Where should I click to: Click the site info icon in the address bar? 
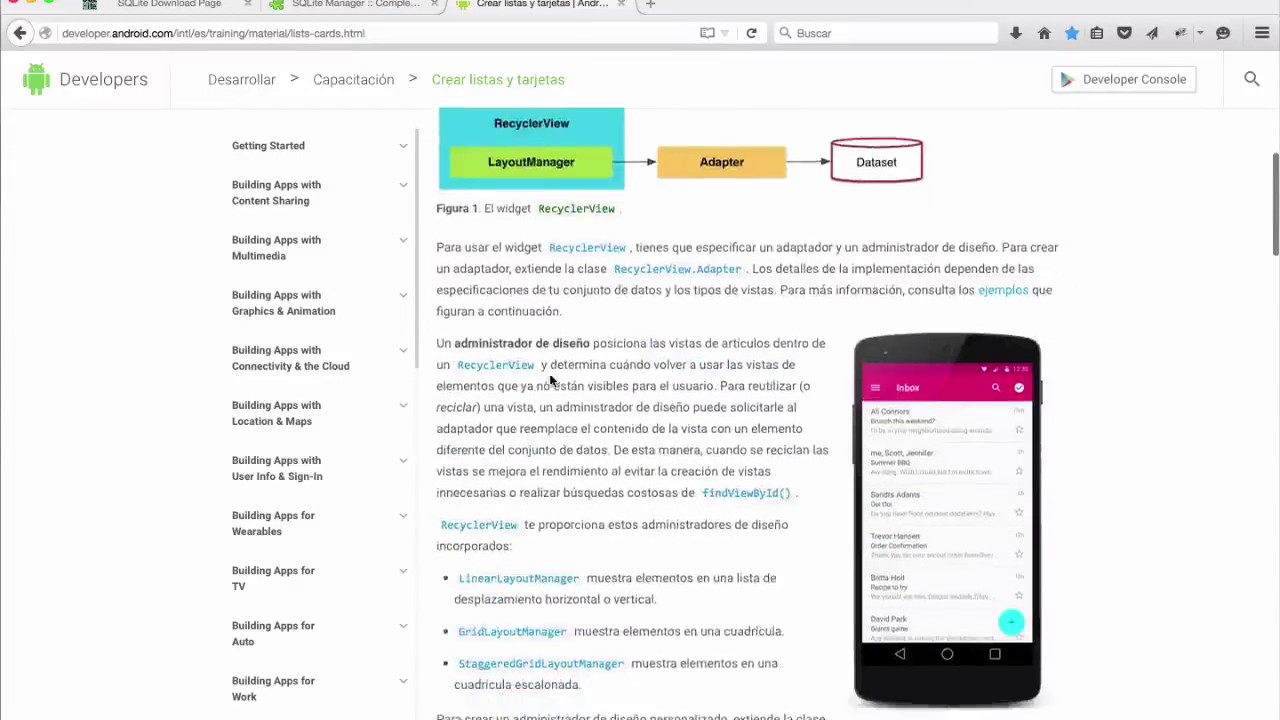(x=45, y=33)
